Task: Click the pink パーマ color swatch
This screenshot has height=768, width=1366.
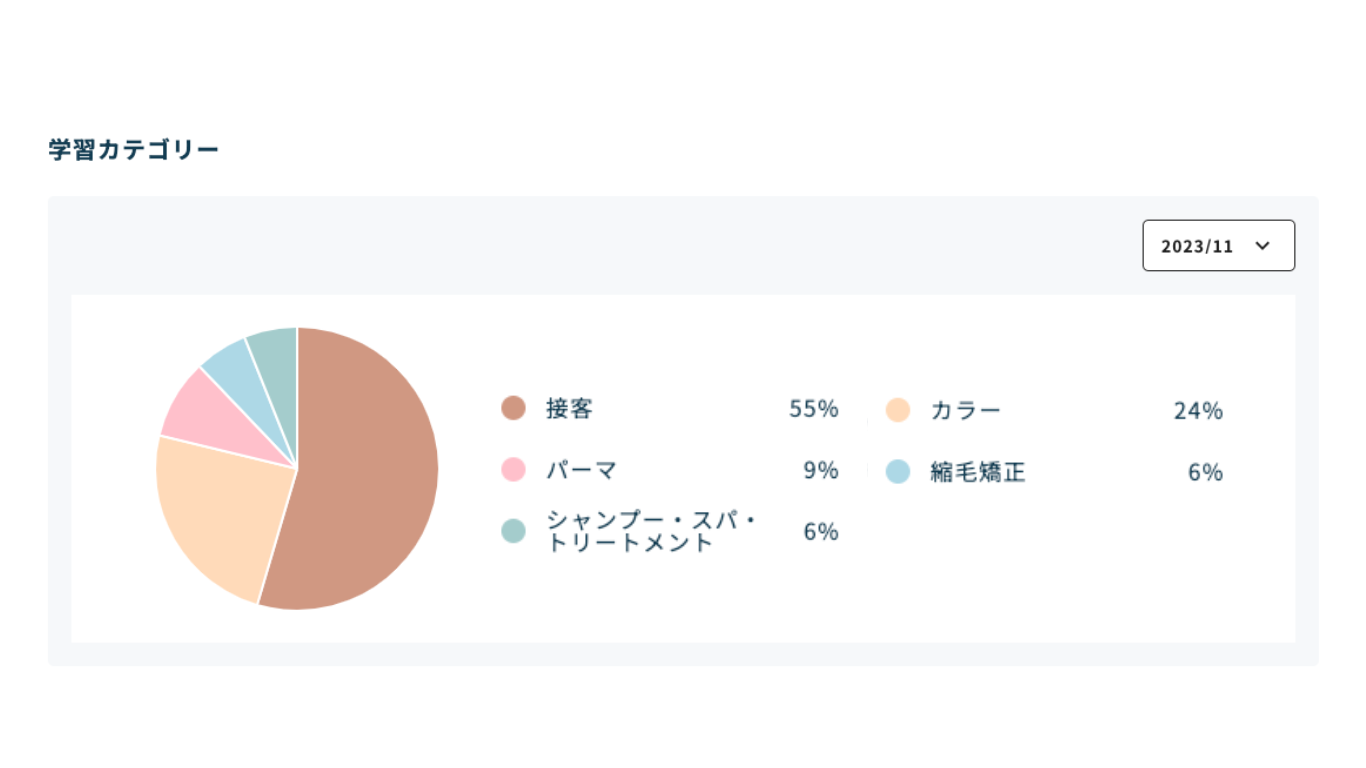Action: point(512,470)
